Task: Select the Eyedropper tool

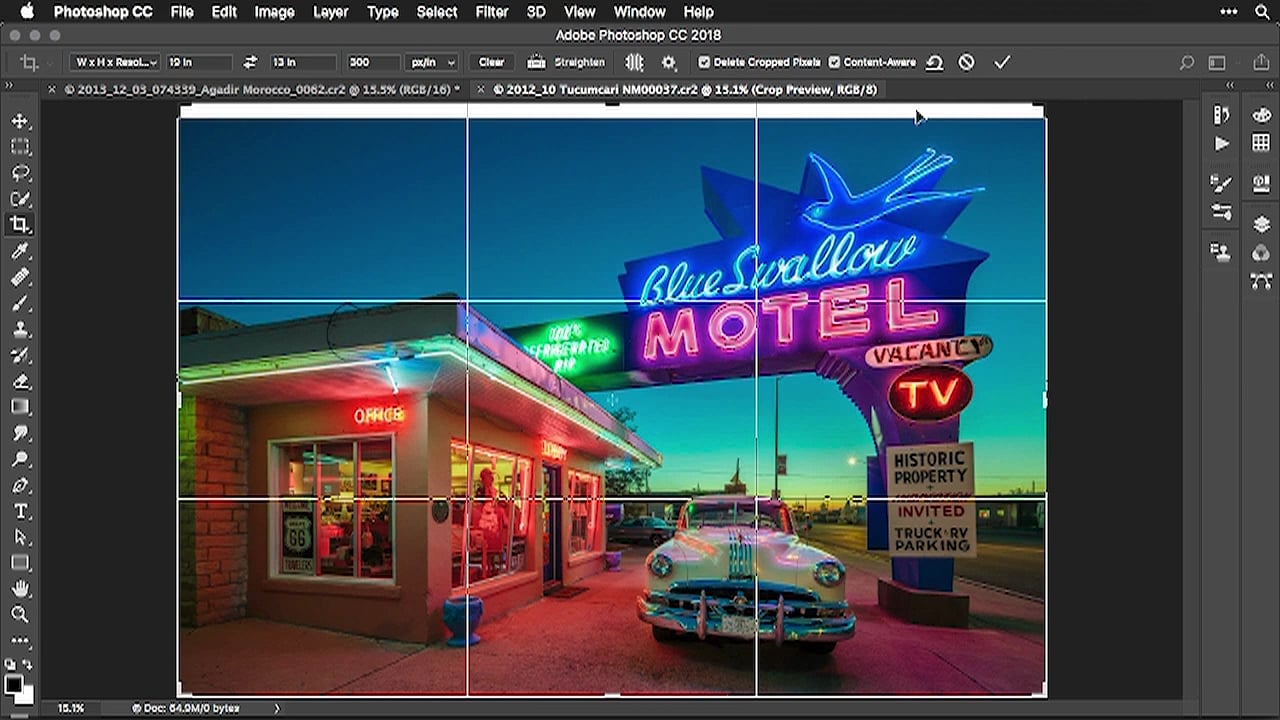Action: click(x=20, y=251)
